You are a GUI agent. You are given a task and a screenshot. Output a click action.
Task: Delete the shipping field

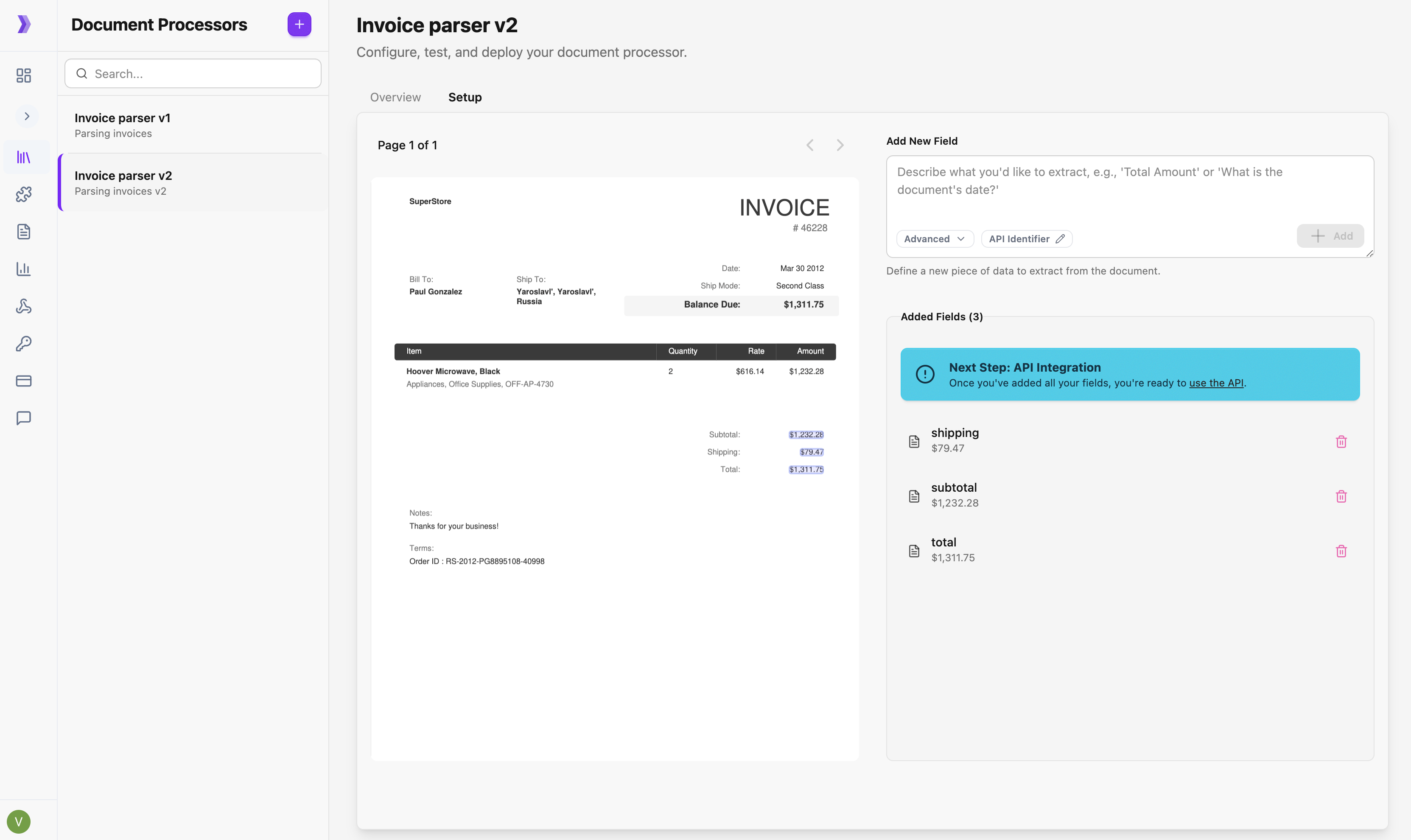[1341, 442]
